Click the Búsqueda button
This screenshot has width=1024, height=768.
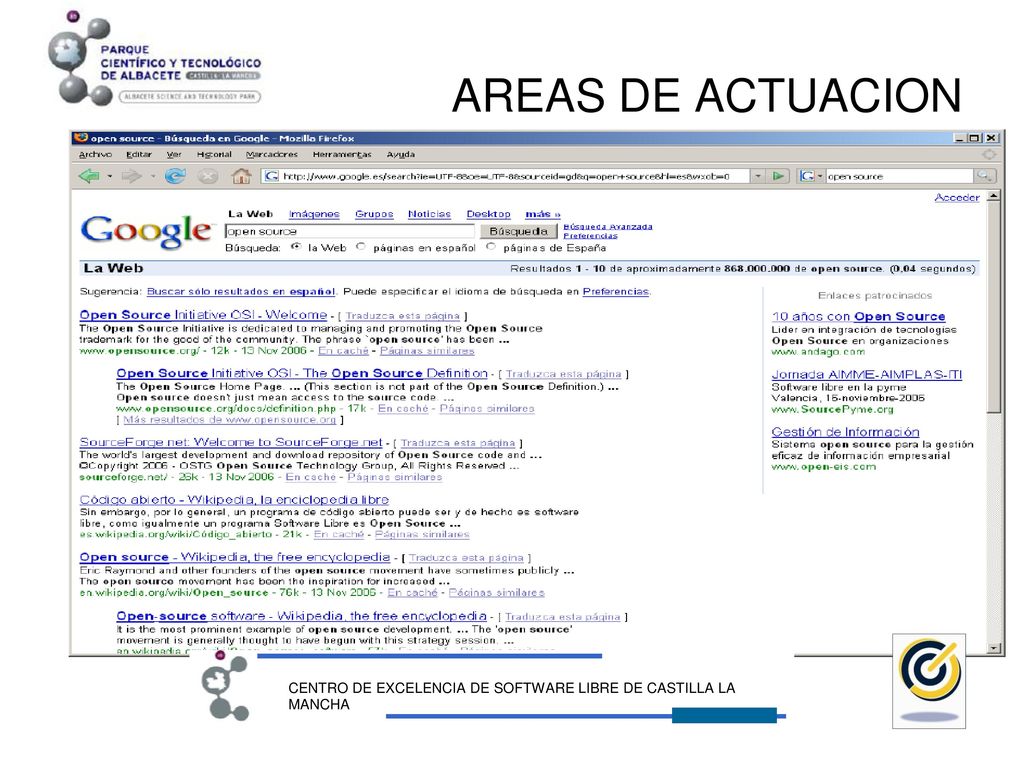click(519, 231)
